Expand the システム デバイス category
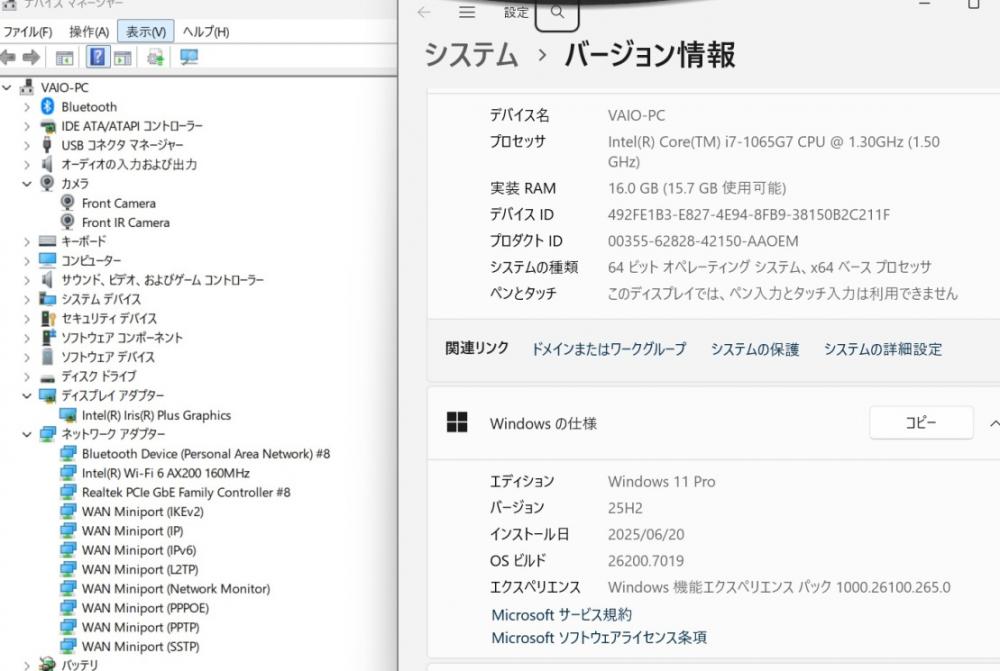1000x671 pixels. [x=27, y=299]
